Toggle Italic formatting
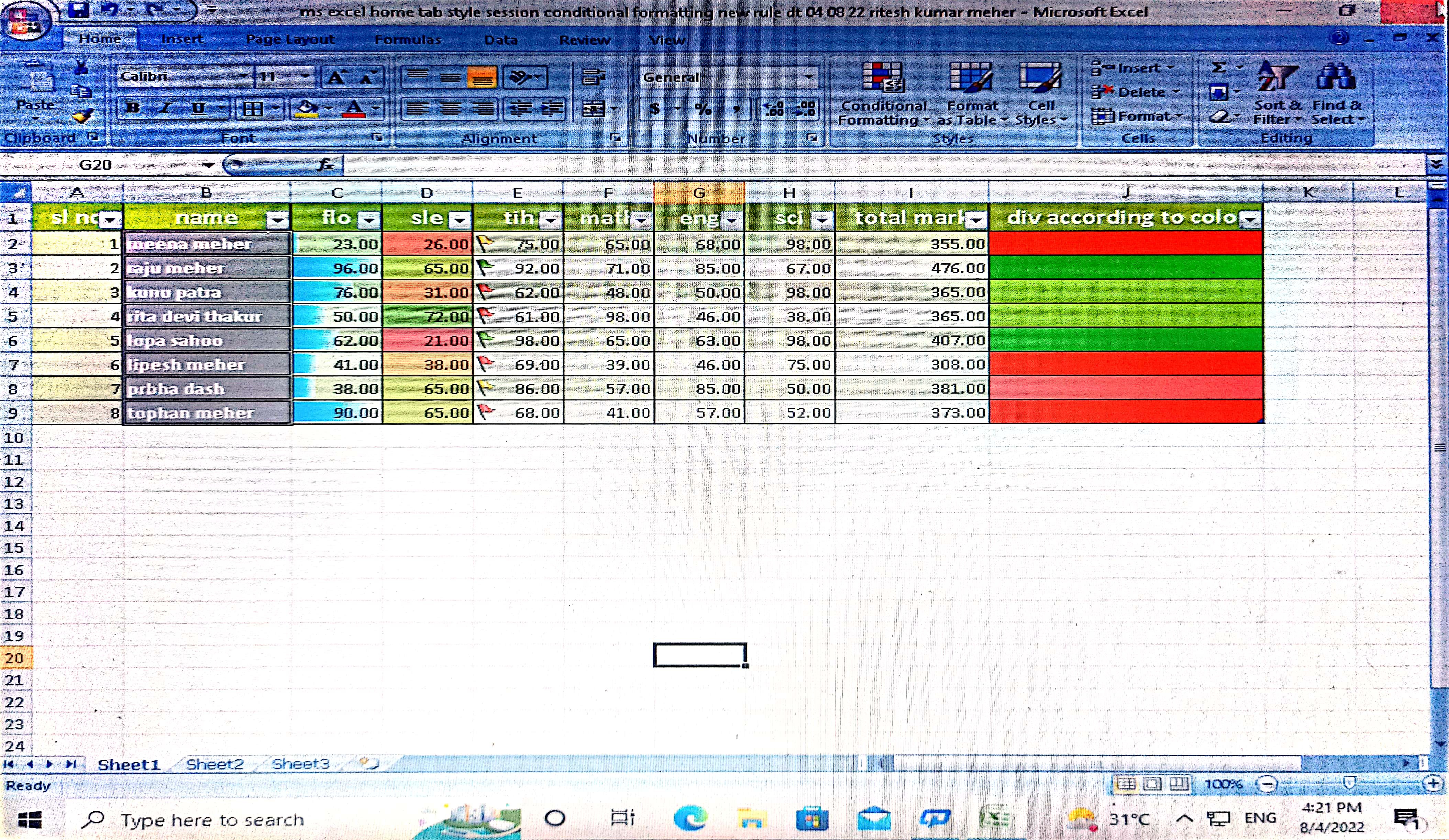Image resolution: width=1449 pixels, height=840 pixels. [166, 108]
